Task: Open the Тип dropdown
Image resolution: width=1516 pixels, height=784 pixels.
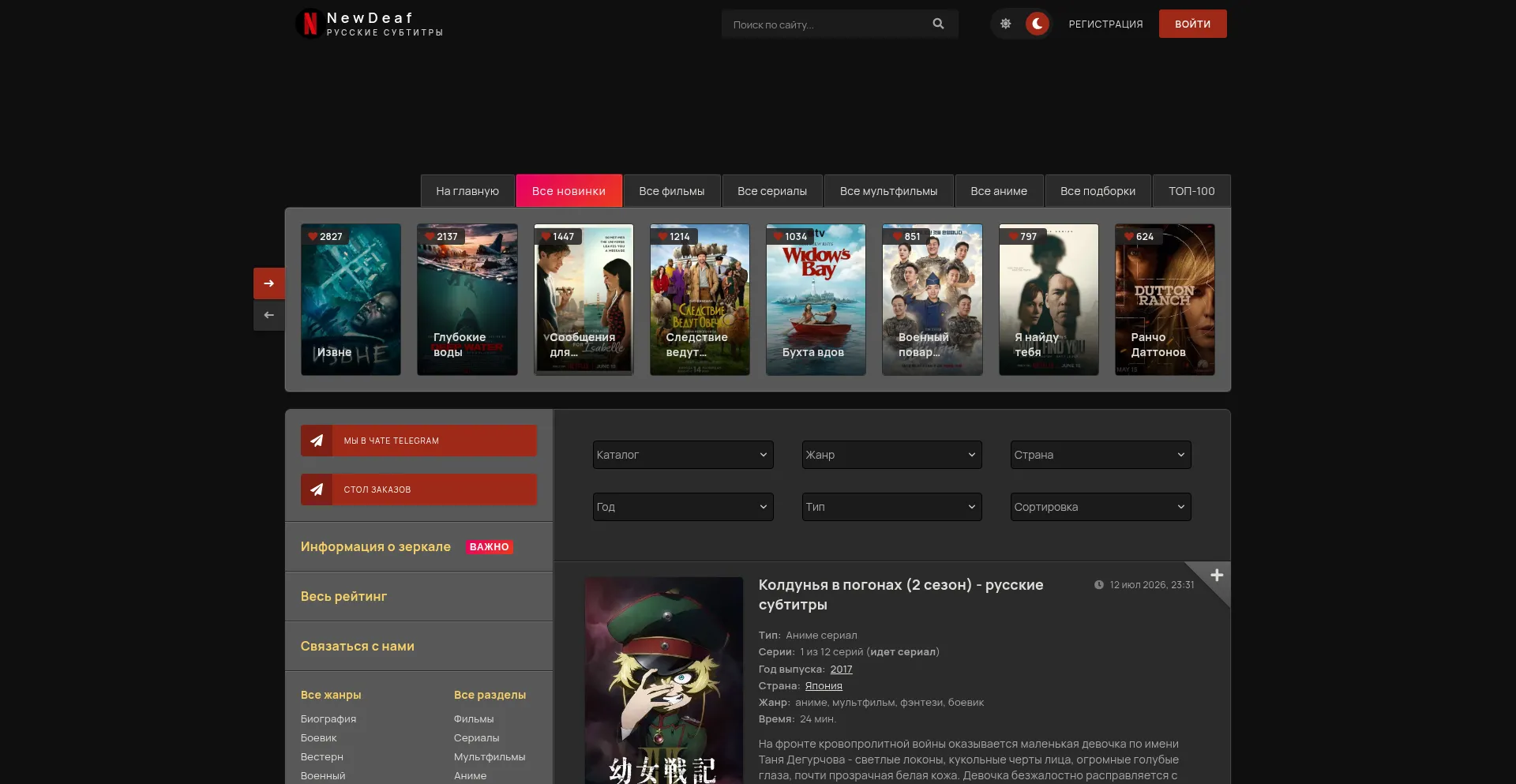Action: [x=892, y=507]
